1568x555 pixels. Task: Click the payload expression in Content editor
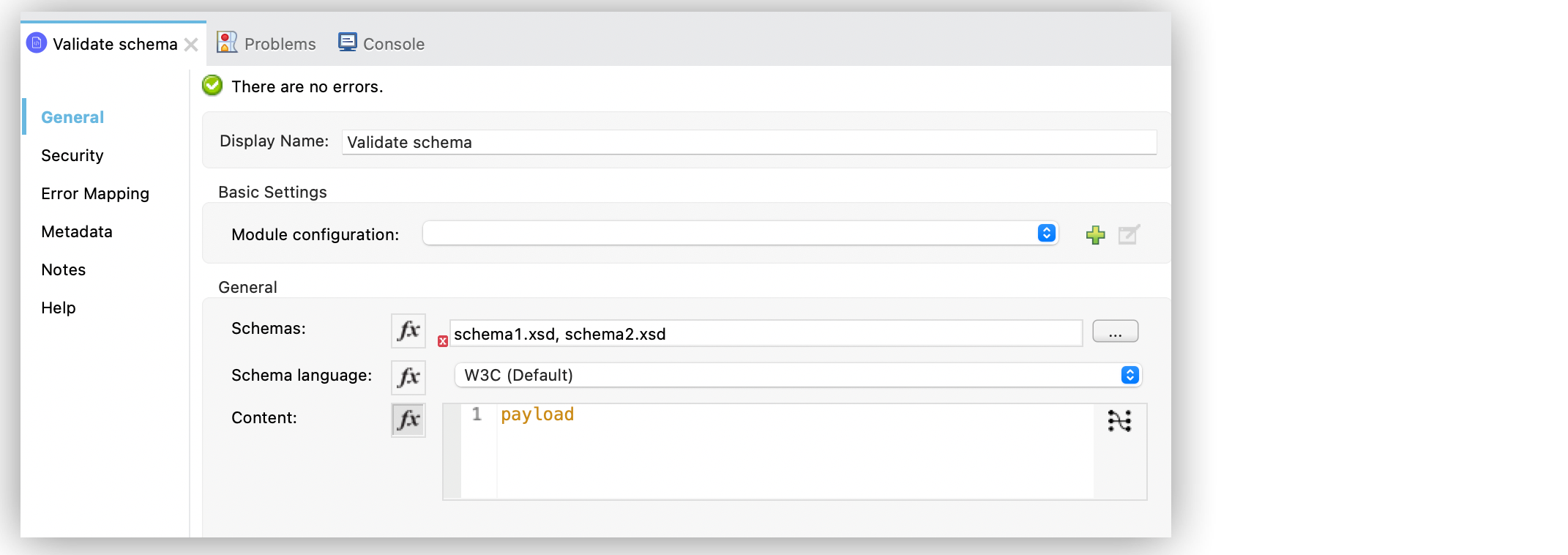point(537,415)
